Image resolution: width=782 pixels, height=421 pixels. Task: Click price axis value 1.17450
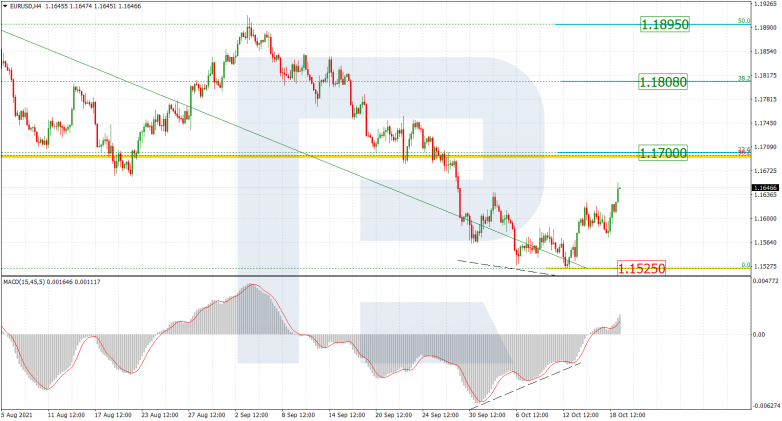point(766,123)
